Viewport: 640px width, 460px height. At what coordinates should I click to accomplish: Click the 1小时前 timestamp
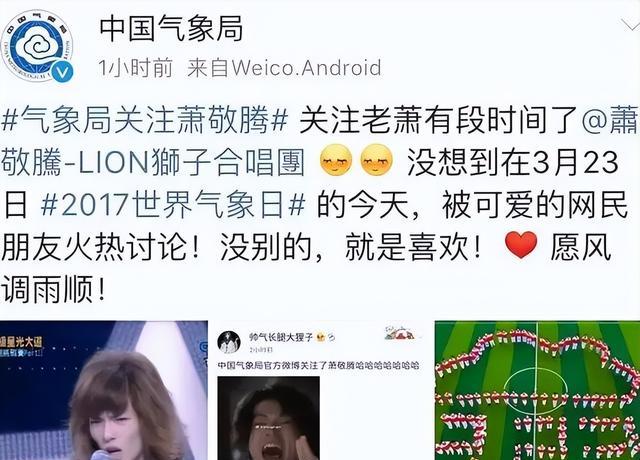[x=135, y=68]
